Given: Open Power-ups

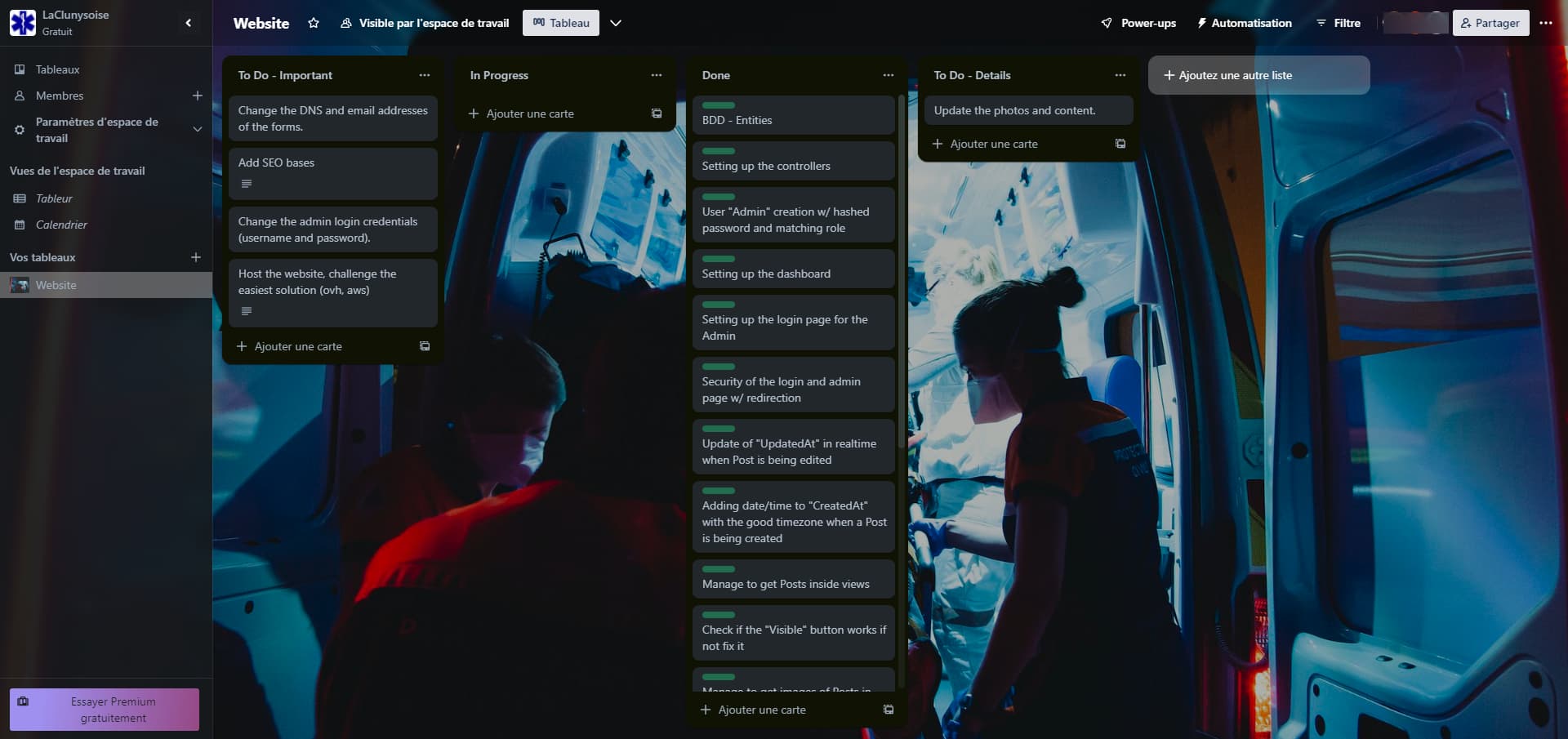Looking at the screenshot, I should pos(1138,23).
